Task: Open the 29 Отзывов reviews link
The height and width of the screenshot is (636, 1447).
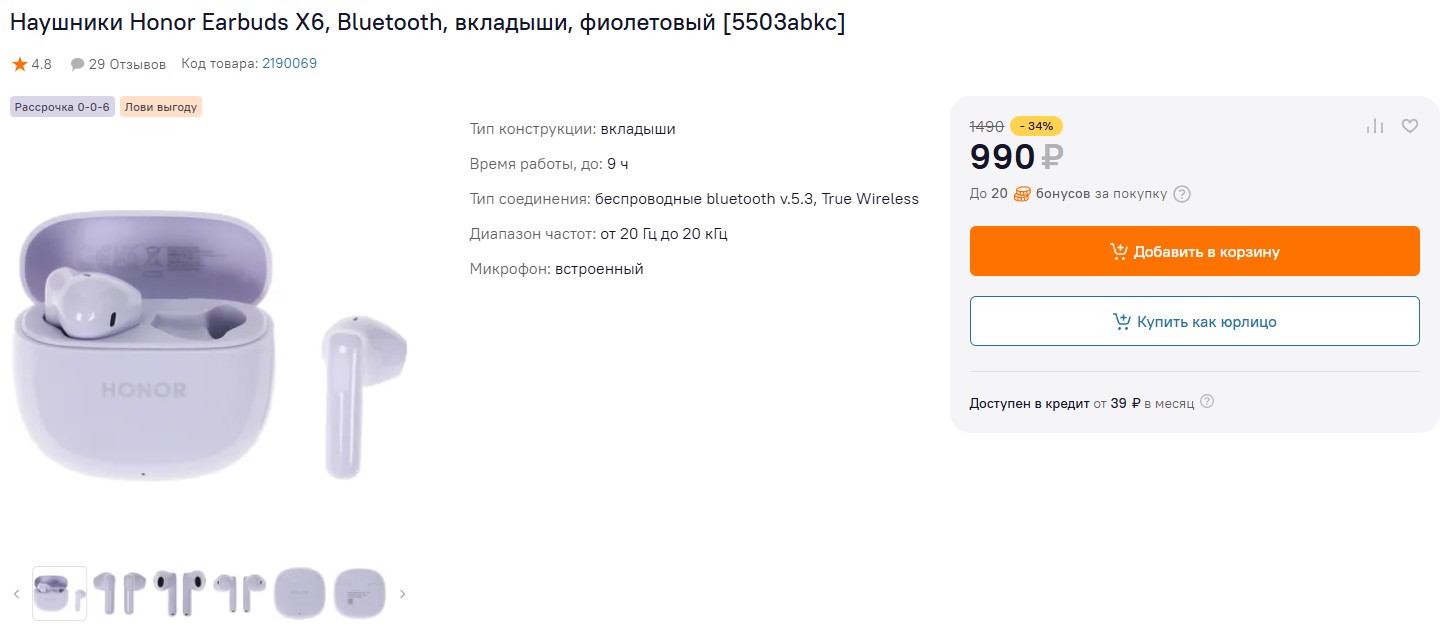Action: 127,64
